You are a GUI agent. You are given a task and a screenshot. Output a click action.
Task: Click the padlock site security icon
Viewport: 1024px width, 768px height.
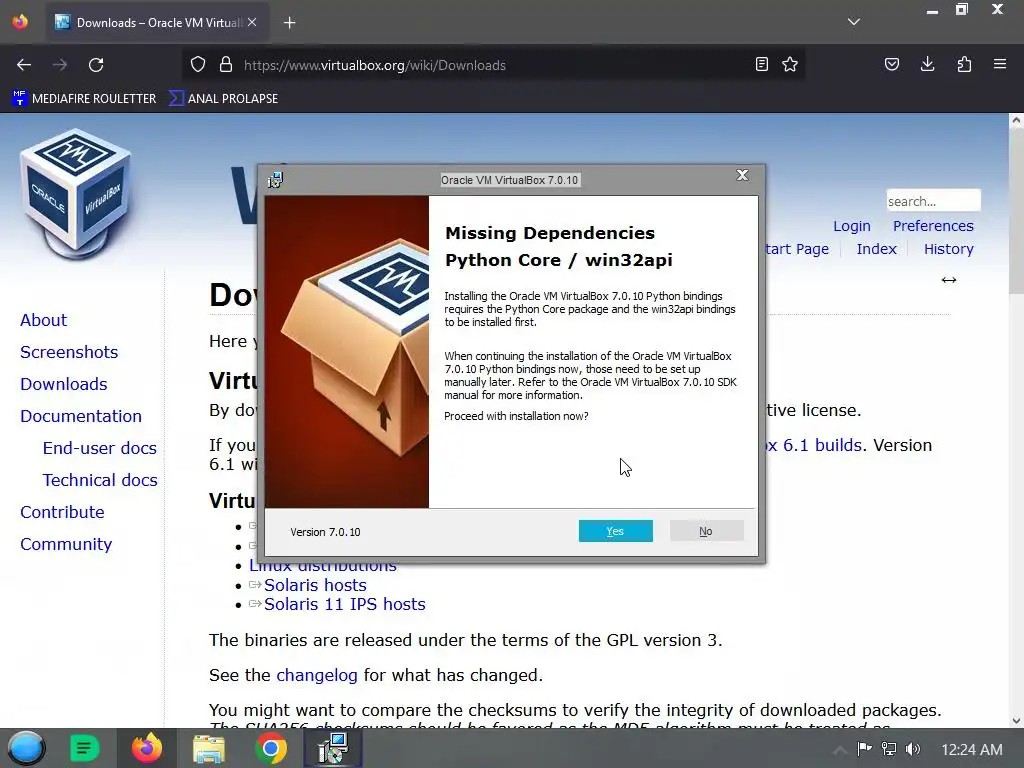(x=226, y=65)
